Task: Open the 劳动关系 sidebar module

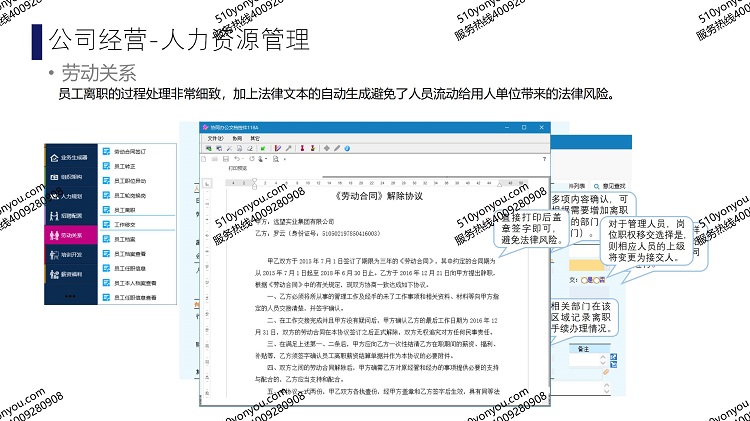Action: [x=73, y=234]
